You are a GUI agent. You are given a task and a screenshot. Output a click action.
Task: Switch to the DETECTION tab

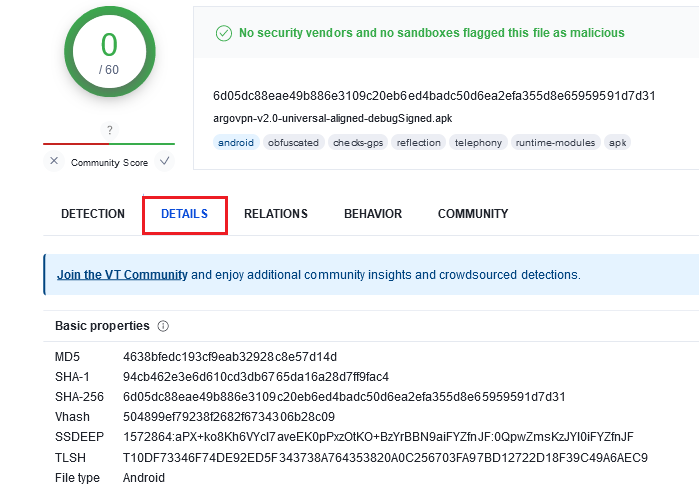(x=93, y=214)
